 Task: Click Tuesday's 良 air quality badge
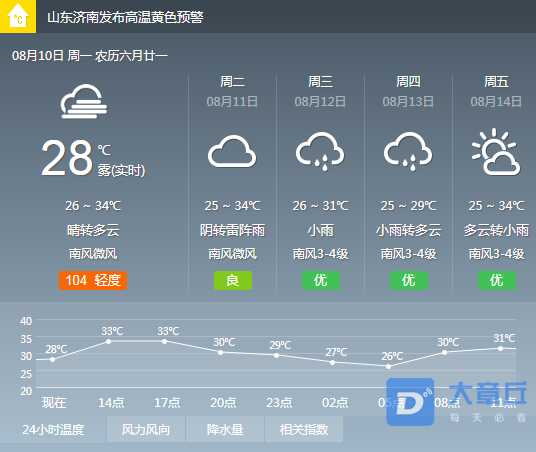pyautogui.click(x=233, y=280)
